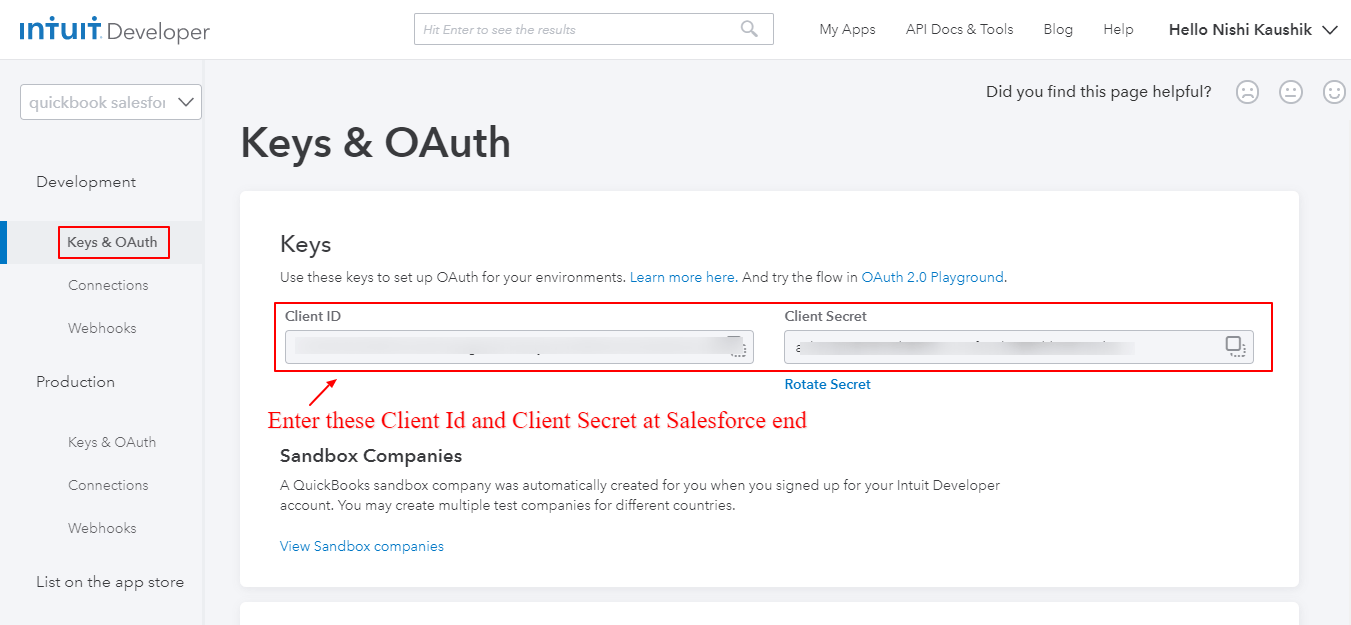Click the search magnifier icon
This screenshot has height=625, width=1351.
pos(749,29)
